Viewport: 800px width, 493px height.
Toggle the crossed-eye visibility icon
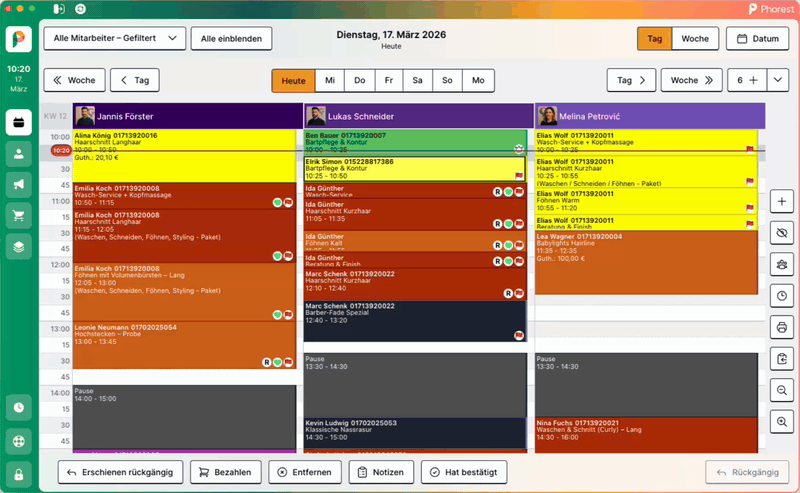pos(782,232)
